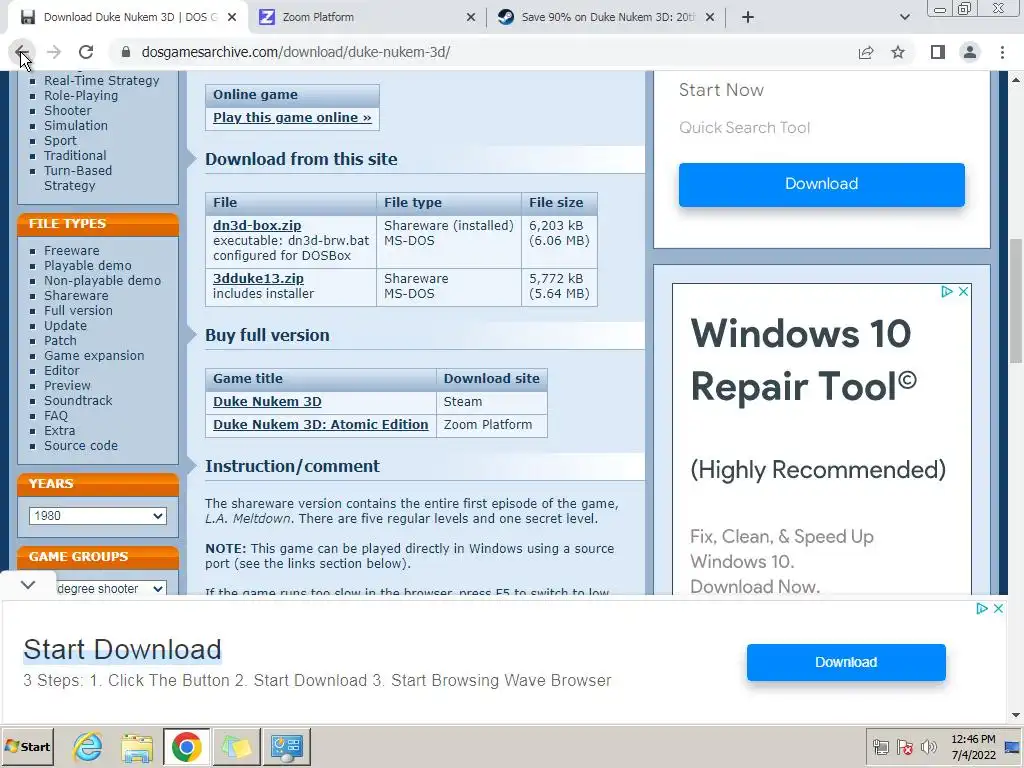Select the Shooter category
This screenshot has width=1024, height=768.
[67, 110]
